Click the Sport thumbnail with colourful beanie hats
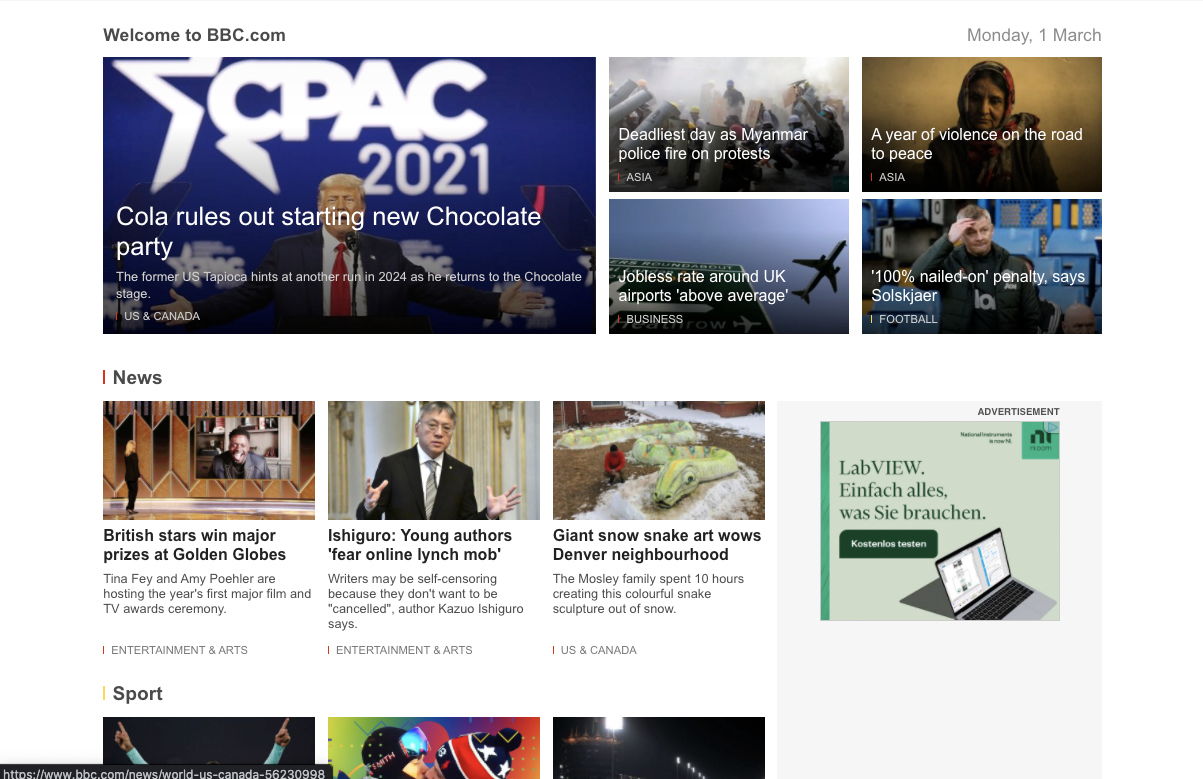The height and width of the screenshot is (779, 1203). pos(434,747)
